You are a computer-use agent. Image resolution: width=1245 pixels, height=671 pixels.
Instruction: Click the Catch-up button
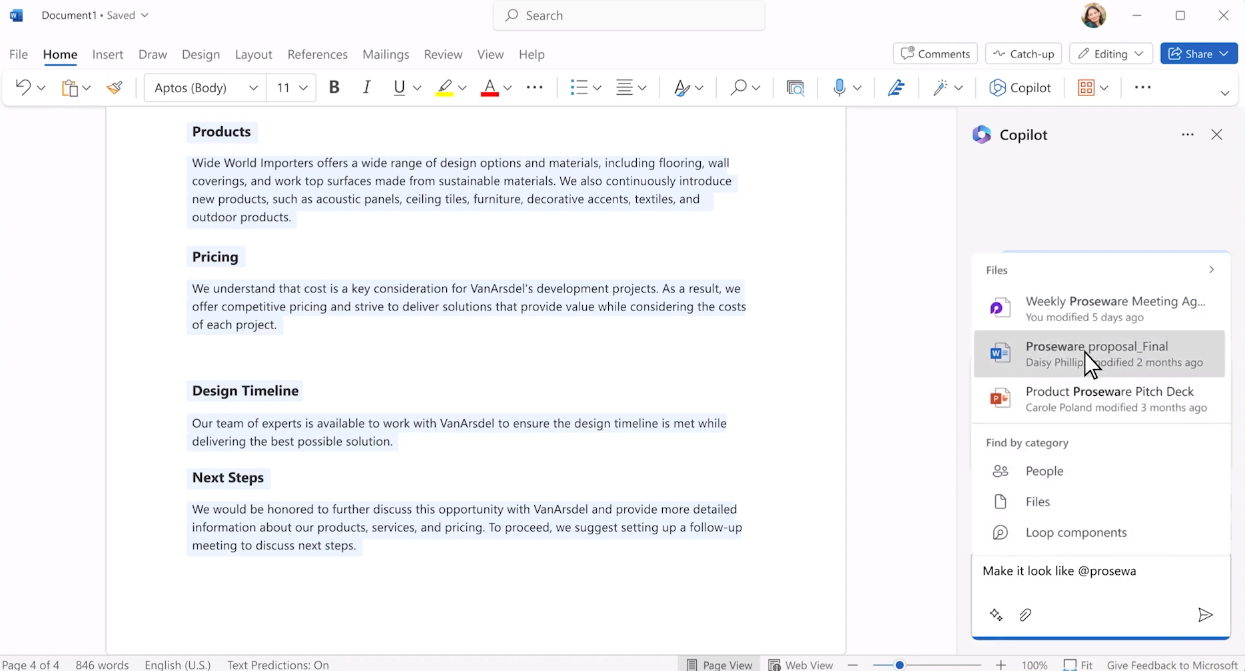(x=1023, y=54)
